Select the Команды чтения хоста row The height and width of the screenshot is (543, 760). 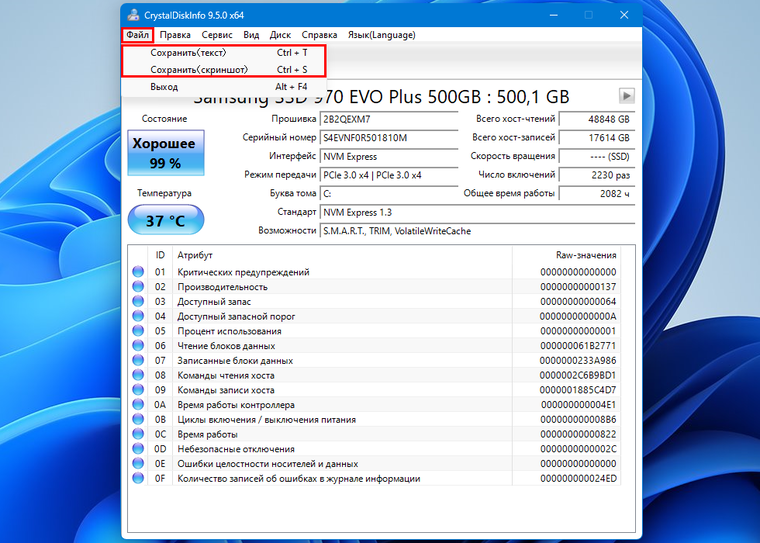[x=375, y=375]
